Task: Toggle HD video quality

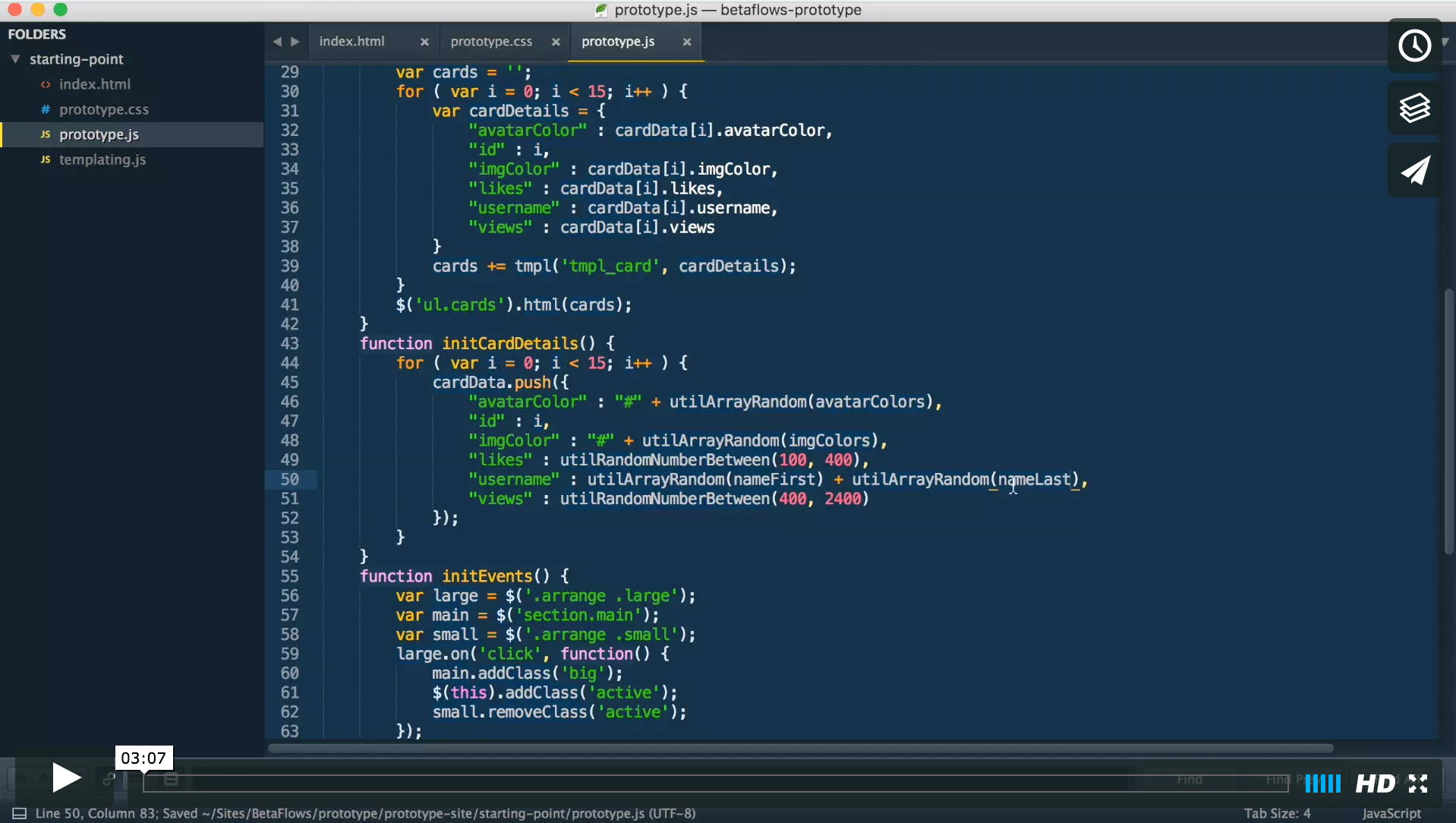Action: [1375, 784]
